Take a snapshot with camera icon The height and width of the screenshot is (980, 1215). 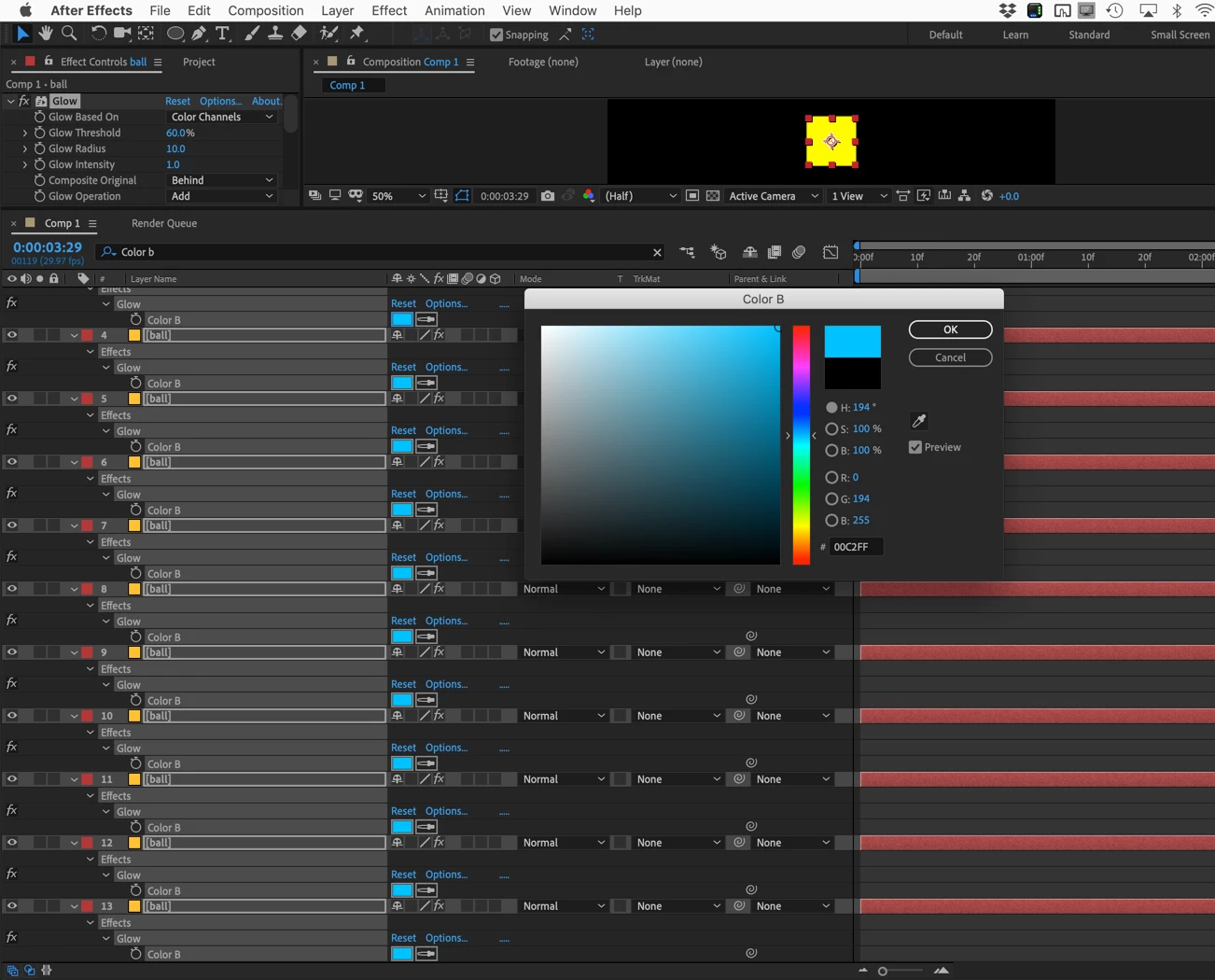[x=548, y=196]
